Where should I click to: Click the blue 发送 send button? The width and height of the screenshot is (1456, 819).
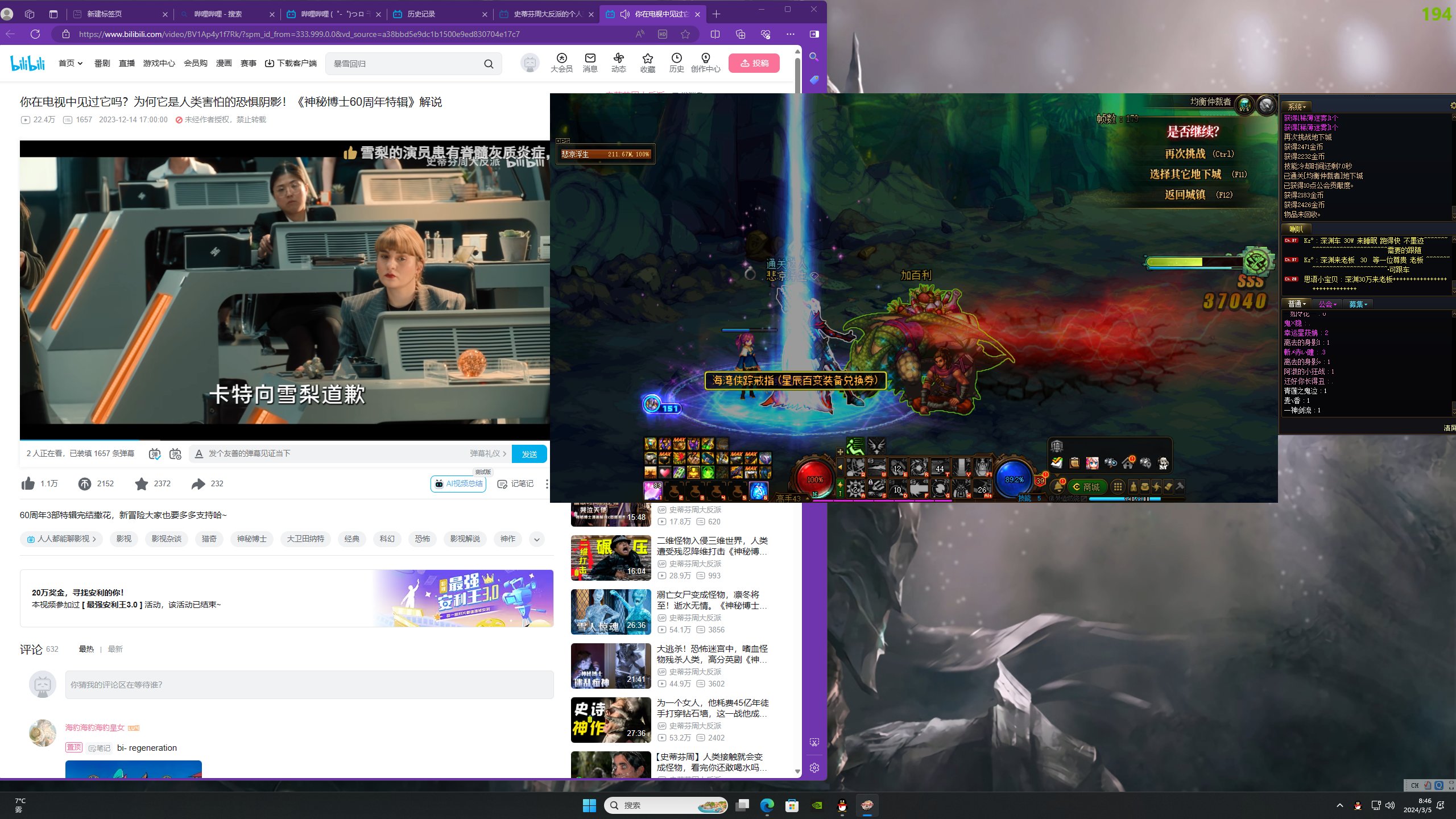[x=530, y=454]
